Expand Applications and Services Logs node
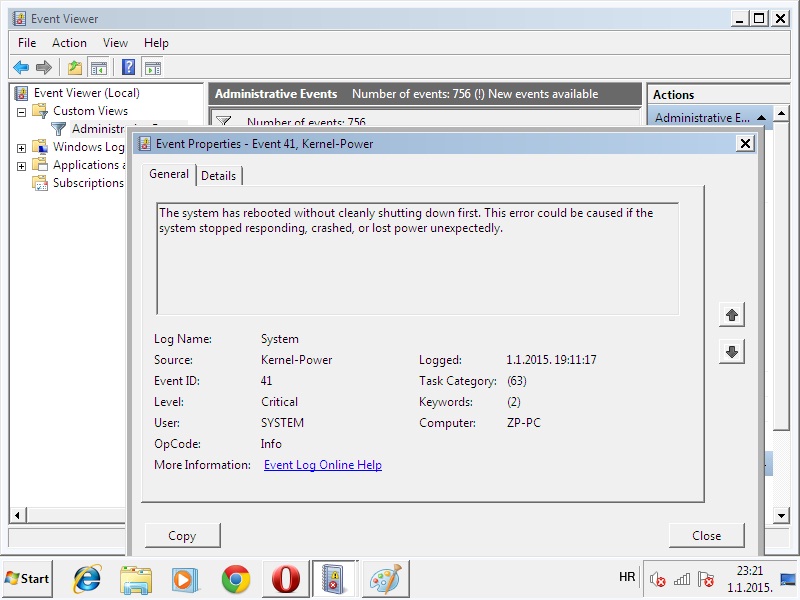 click(x=22, y=165)
